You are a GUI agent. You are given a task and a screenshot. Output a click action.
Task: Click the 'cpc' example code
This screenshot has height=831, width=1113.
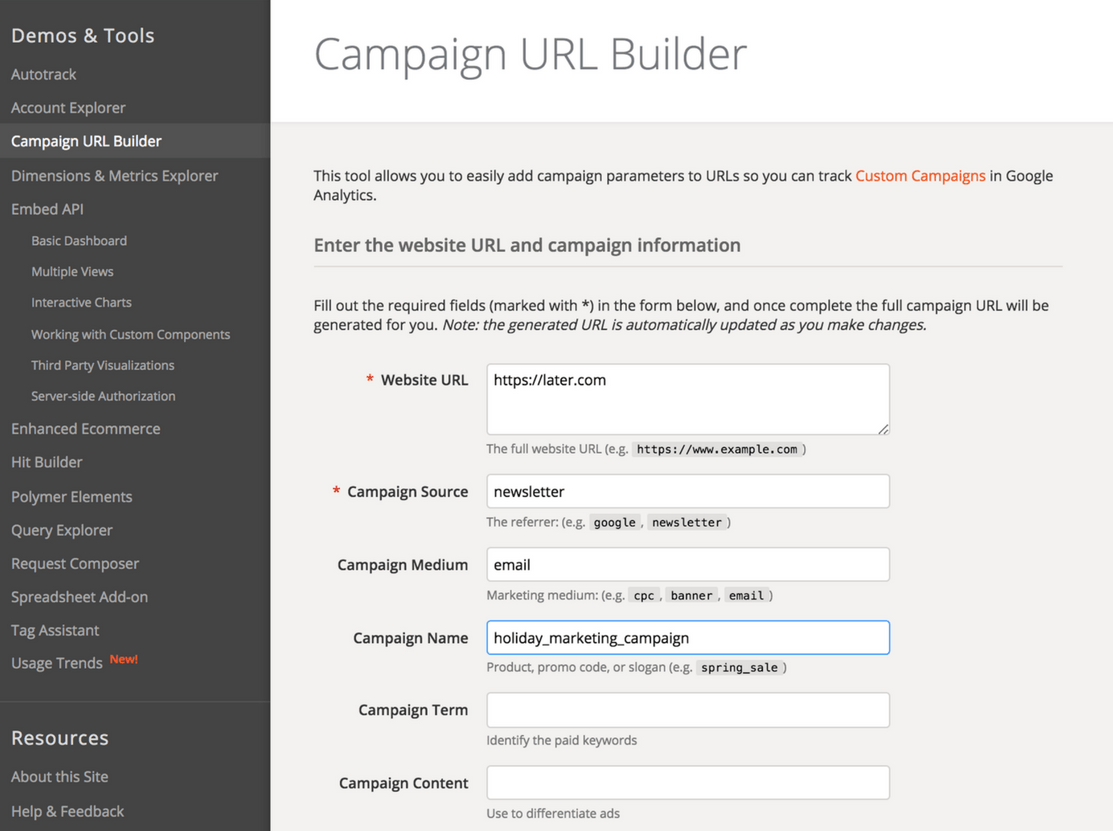pos(644,595)
